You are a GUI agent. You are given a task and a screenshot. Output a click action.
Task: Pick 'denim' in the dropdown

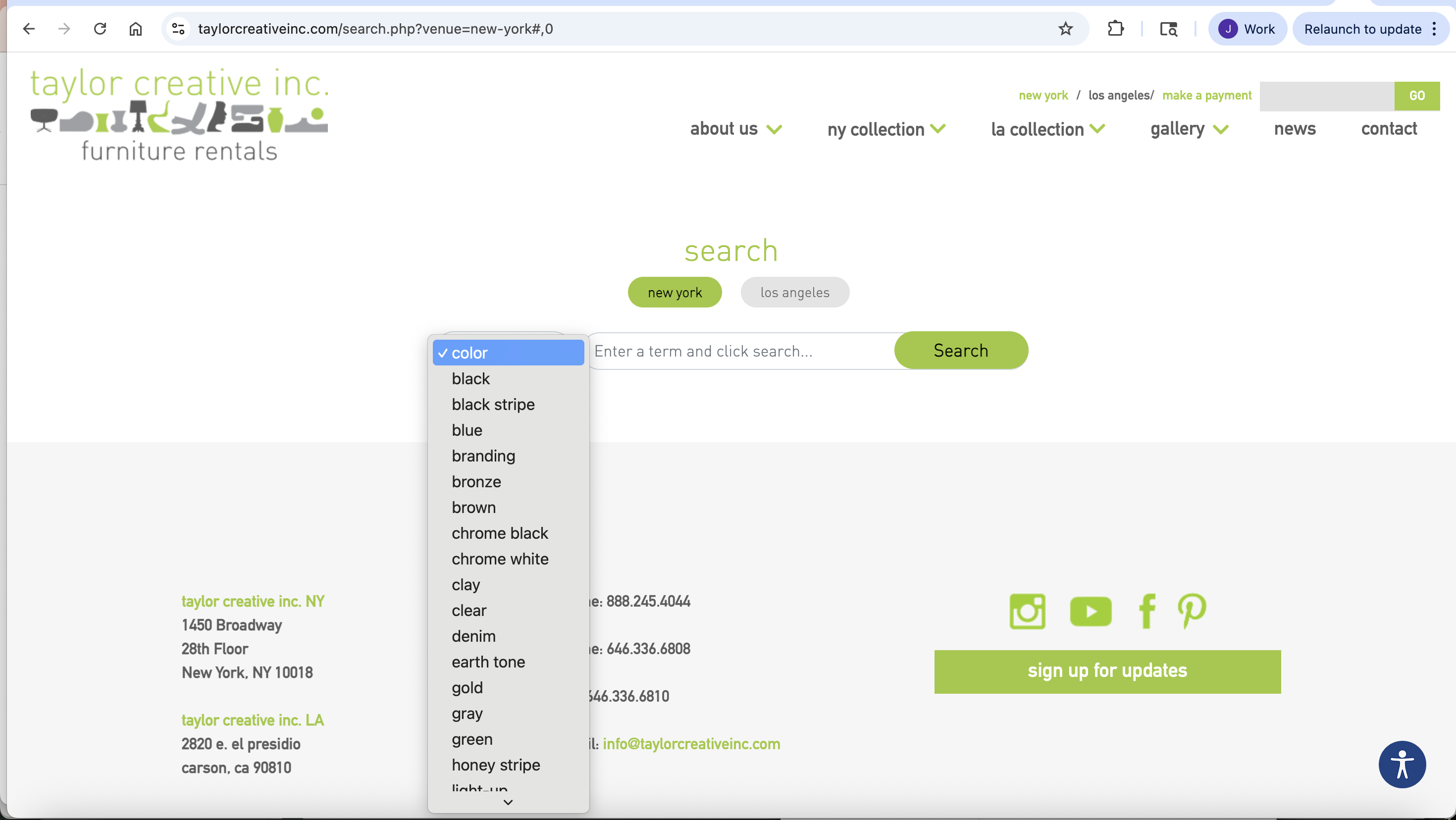pyautogui.click(x=508, y=636)
